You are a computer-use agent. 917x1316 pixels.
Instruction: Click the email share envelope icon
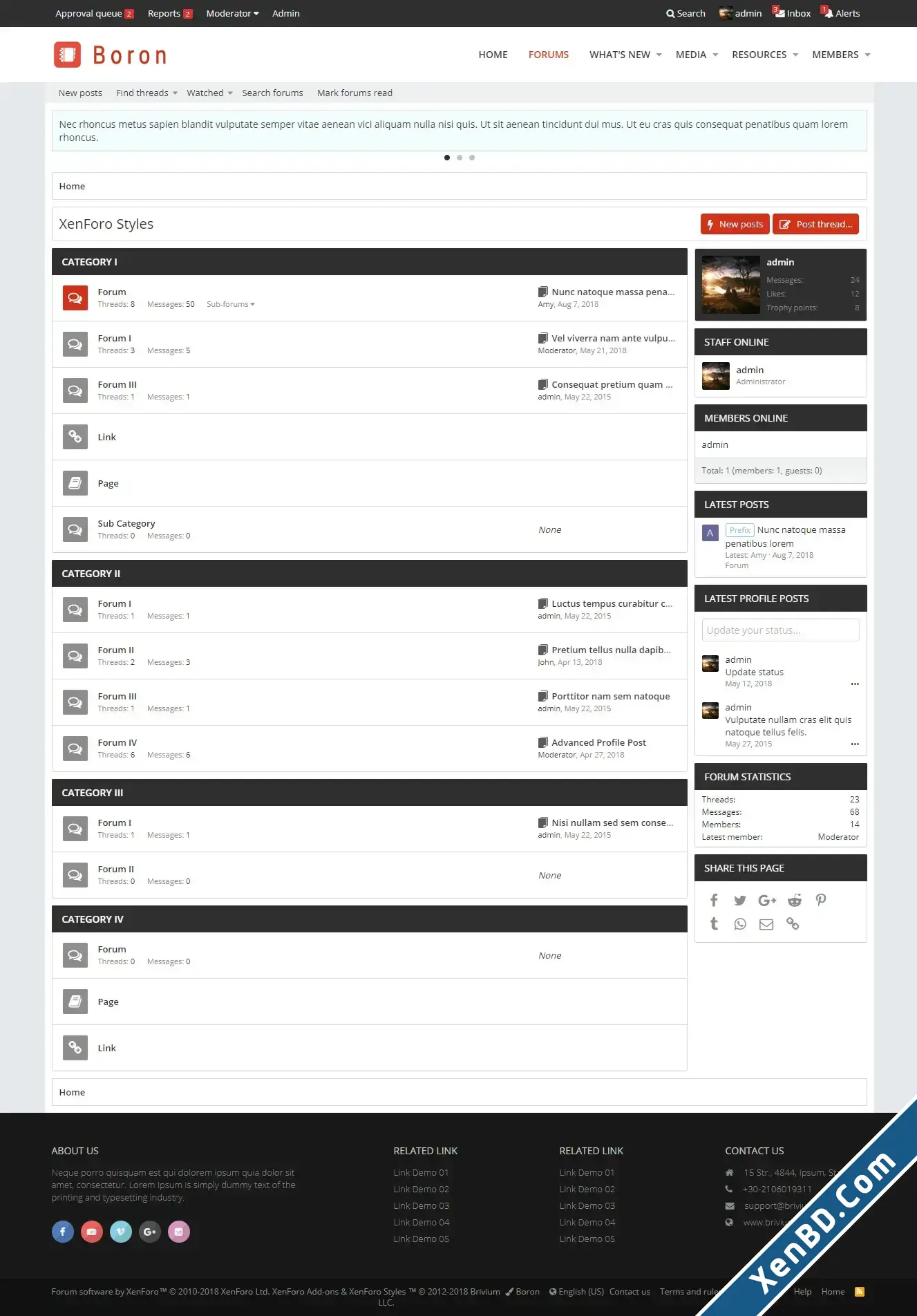coord(766,924)
